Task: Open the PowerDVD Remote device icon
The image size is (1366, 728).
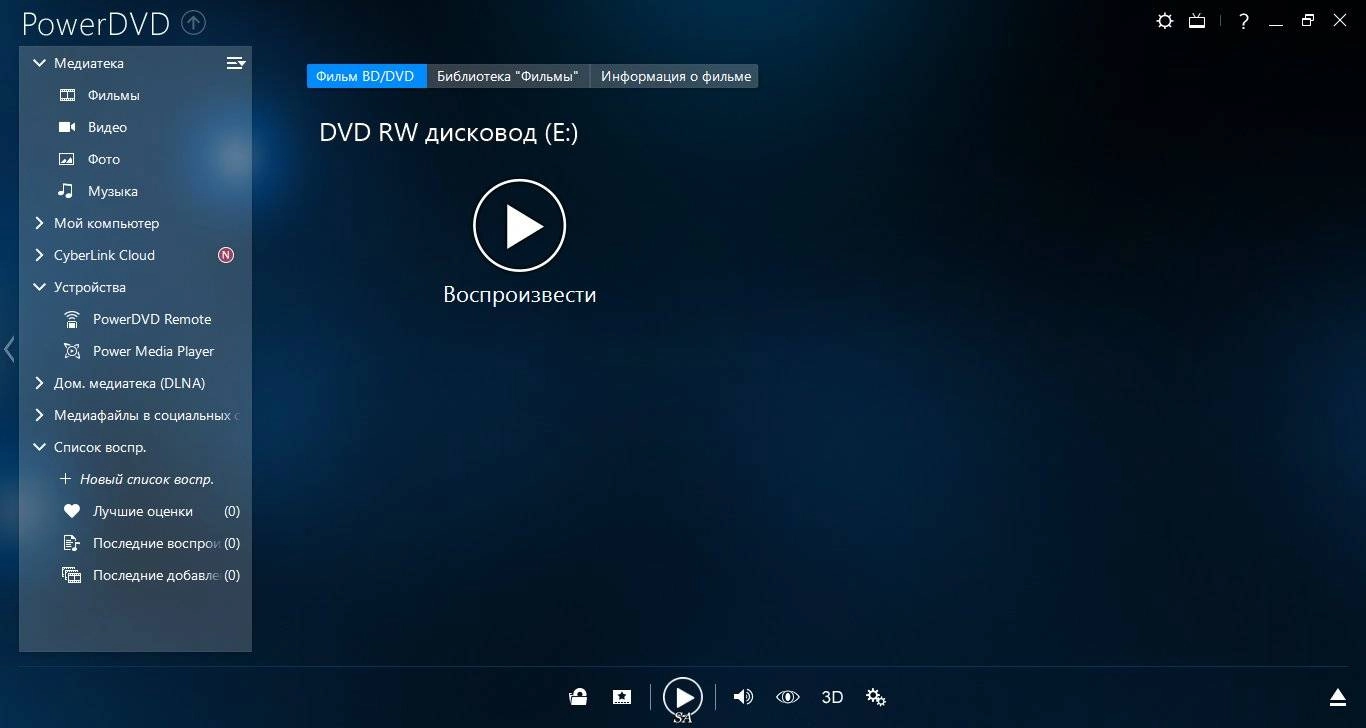Action: 72,319
